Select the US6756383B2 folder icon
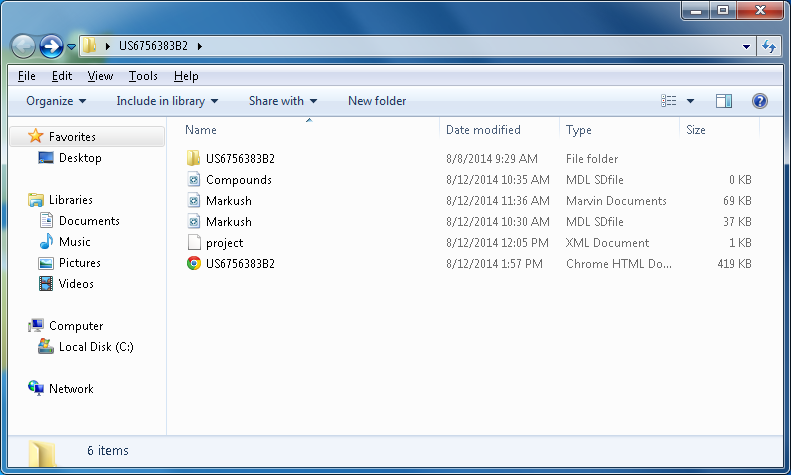This screenshot has height=475, width=791. tap(194, 159)
